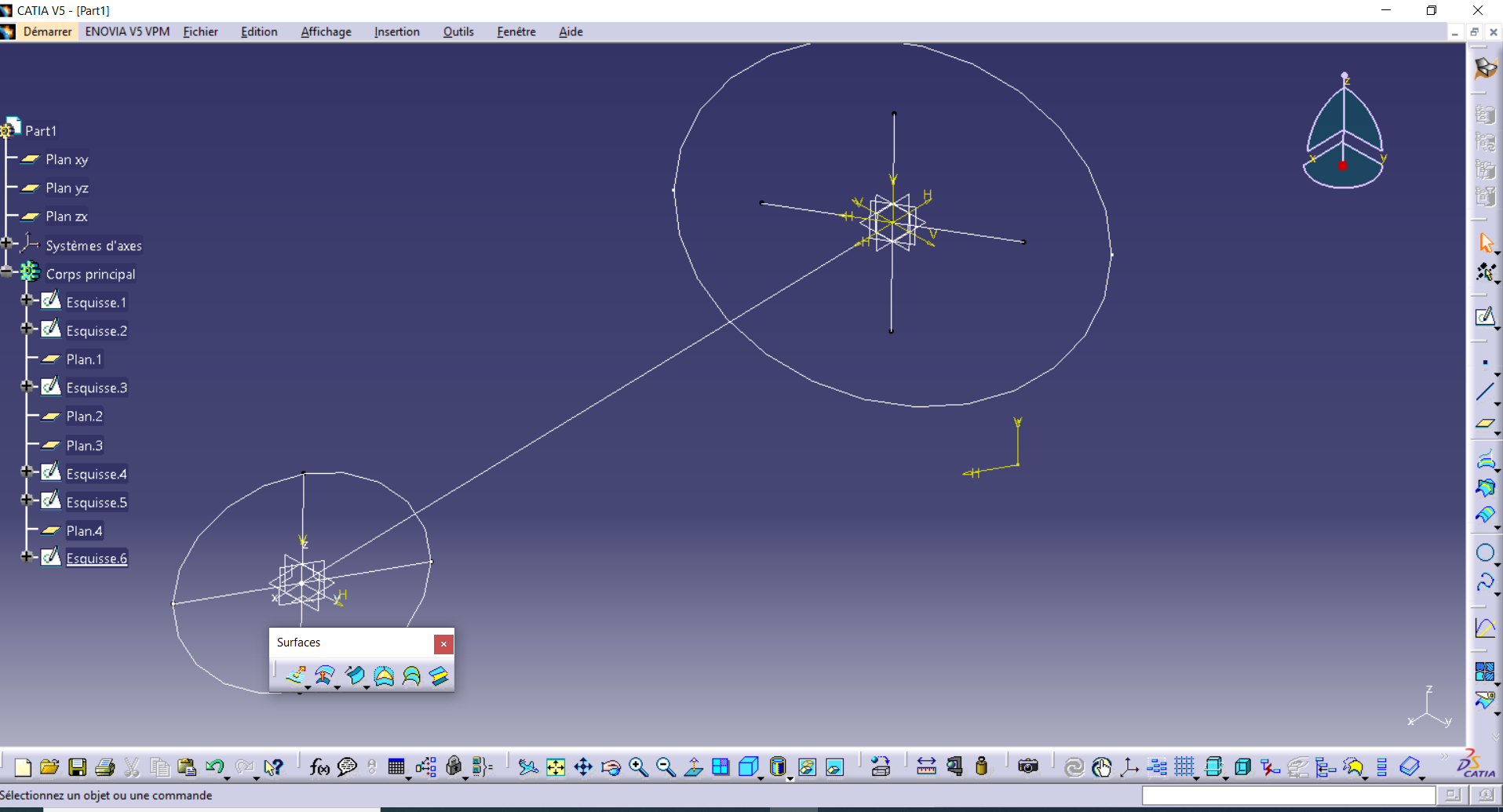This screenshot has width=1503, height=812.
Task: Select the Zoom In magnifier icon
Action: point(638,766)
